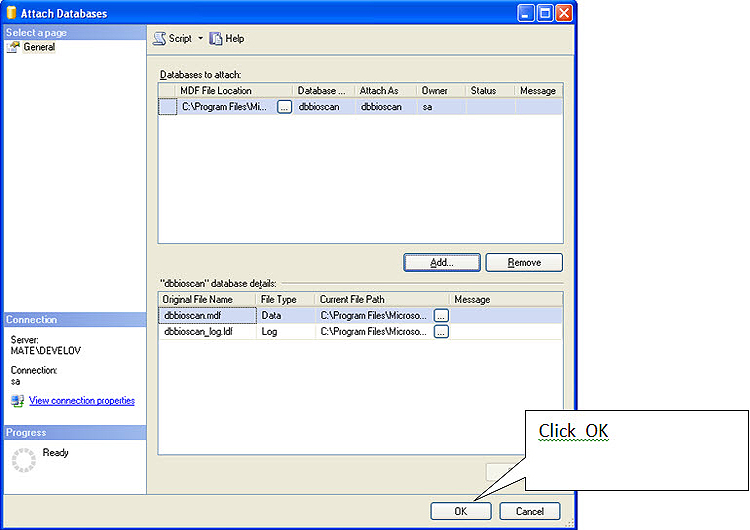The width and height of the screenshot is (750, 530).
Task: Browse path for dbbioscan_log.ldf log file
Action: [x=441, y=331]
